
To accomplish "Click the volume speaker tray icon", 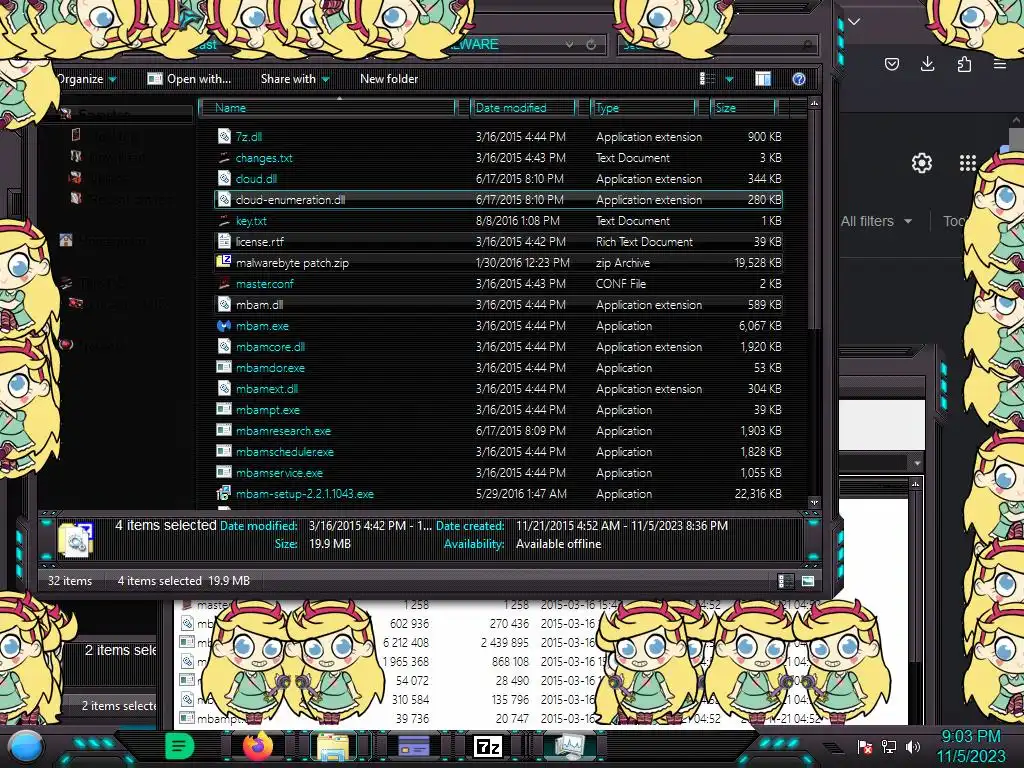I will (913, 746).
